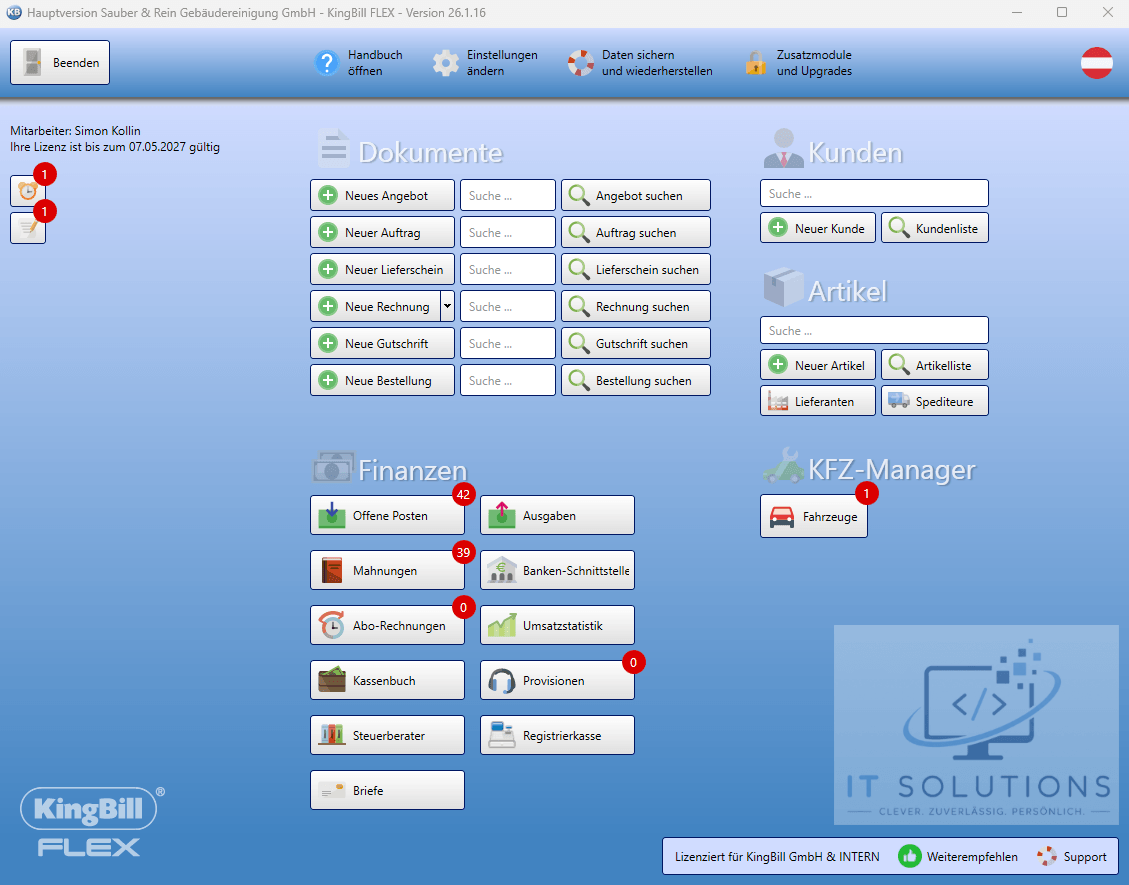This screenshot has height=885, width=1129.
Task: Focus the Gutschrift search field
Action: 508,343
